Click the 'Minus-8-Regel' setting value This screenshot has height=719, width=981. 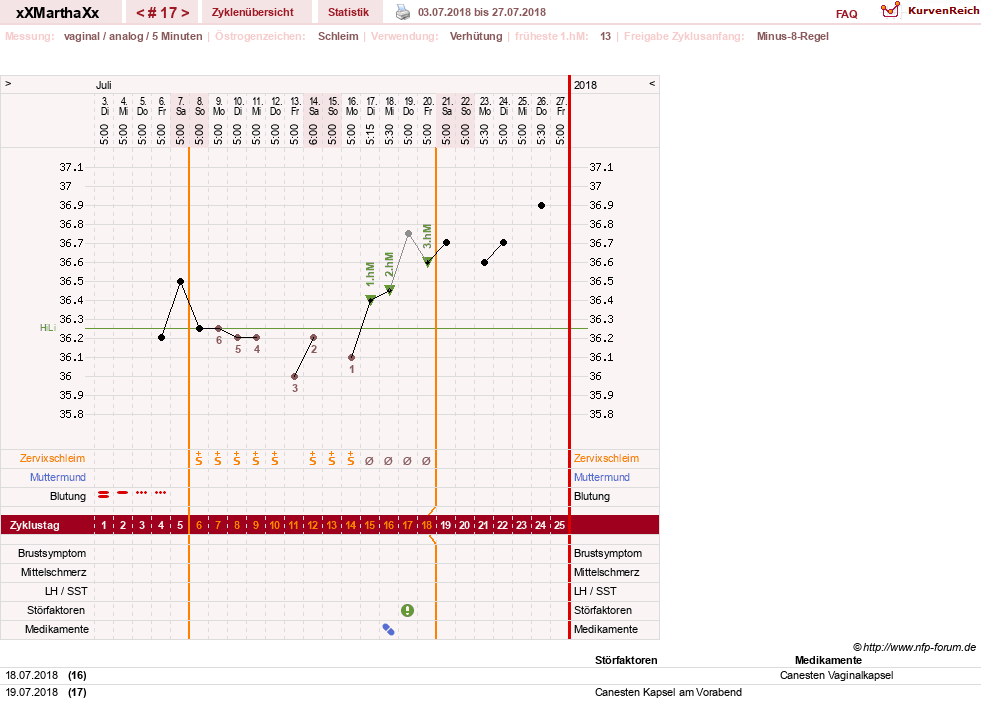coord(793,36)
